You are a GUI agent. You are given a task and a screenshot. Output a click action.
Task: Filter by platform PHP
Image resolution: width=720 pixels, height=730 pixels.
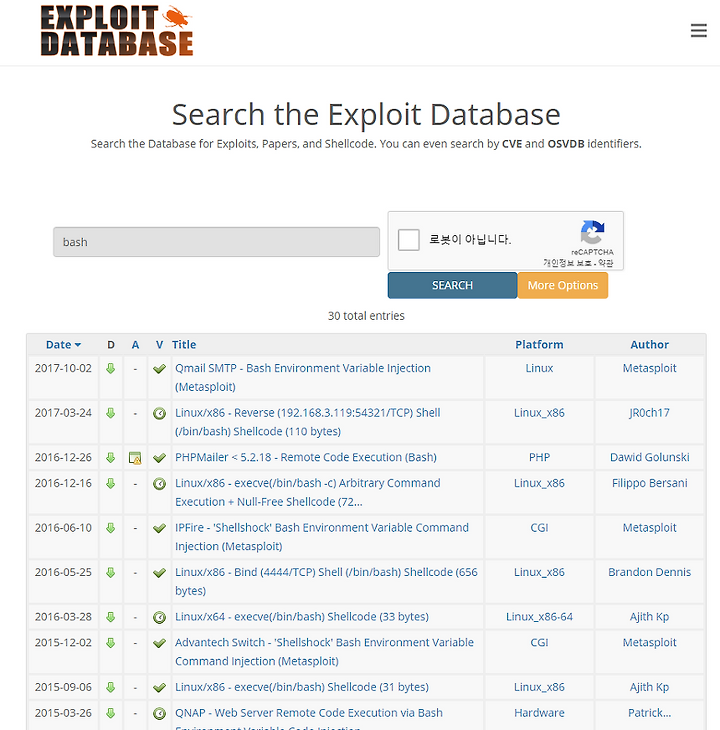click(x=539, y=457)
